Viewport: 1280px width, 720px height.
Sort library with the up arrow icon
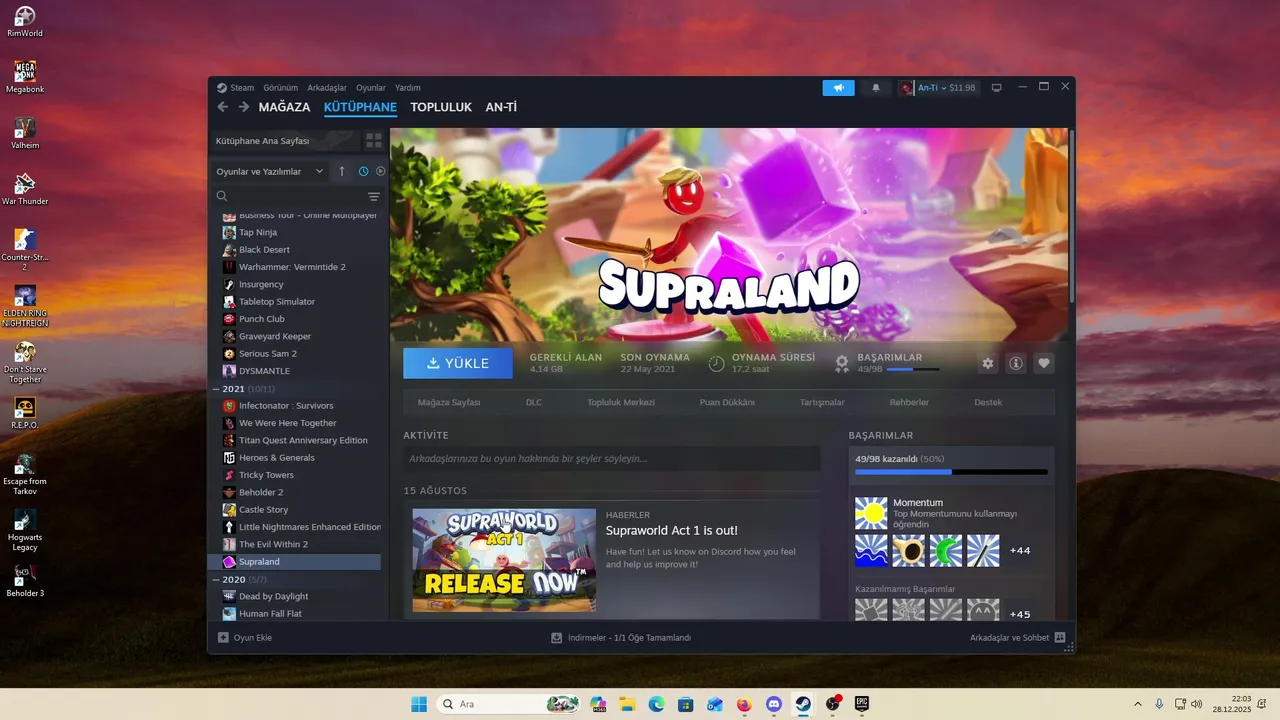tap(342, 171)
